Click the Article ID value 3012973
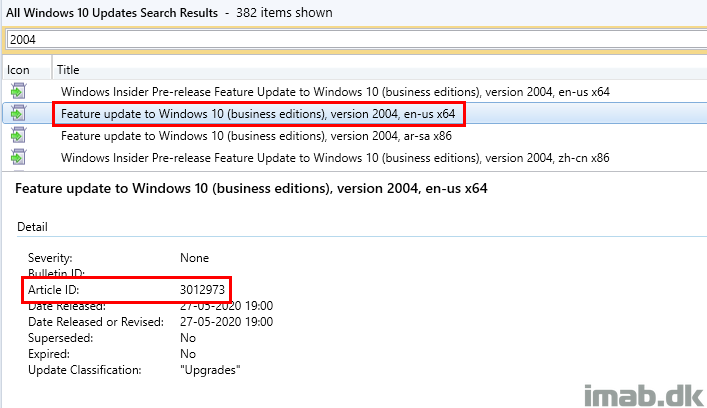This screenshot has height=408, width=707. 202,289
